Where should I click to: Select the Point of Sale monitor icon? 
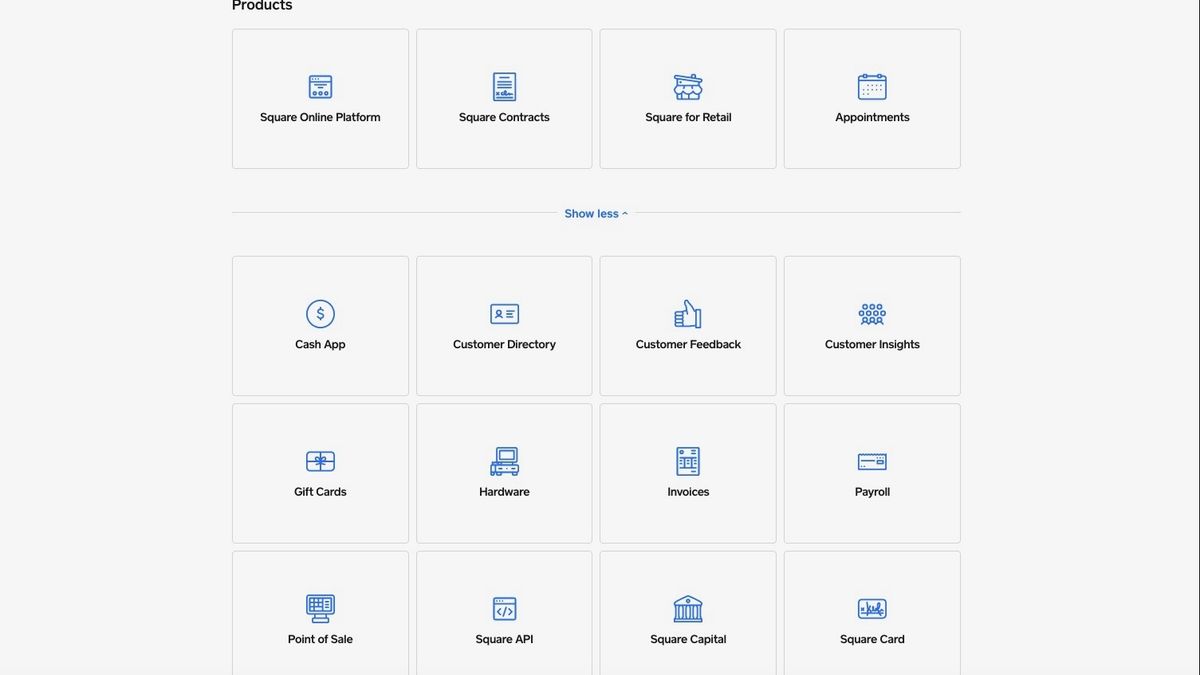(320, 609)
